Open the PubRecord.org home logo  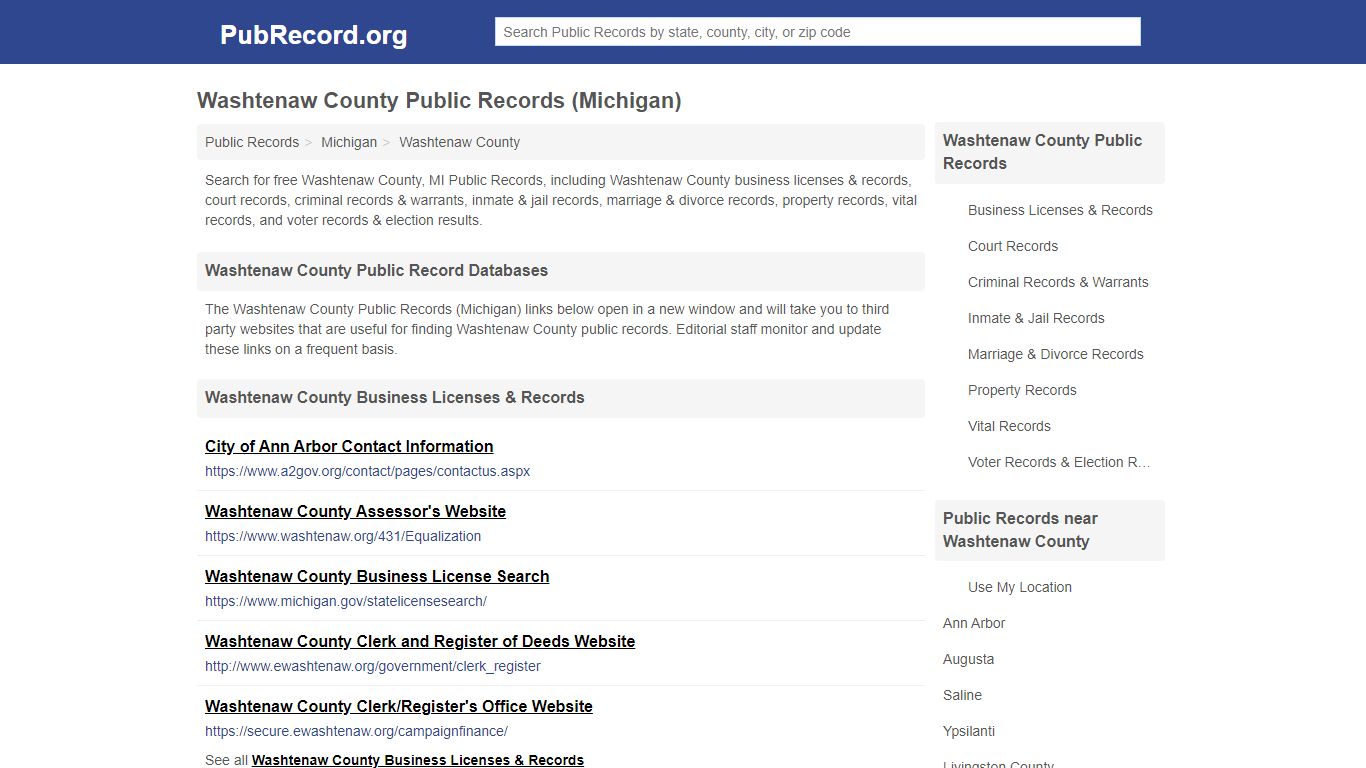point(313,35)
